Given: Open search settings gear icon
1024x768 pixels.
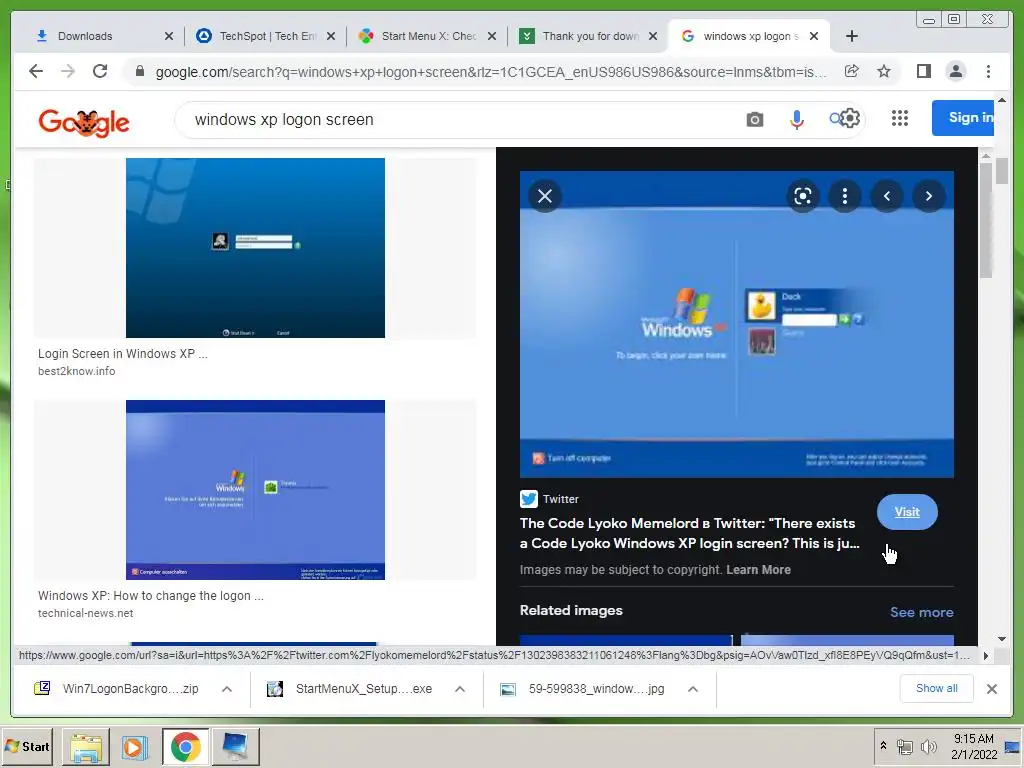Looking at the screenshot, I should click(849, 118).
